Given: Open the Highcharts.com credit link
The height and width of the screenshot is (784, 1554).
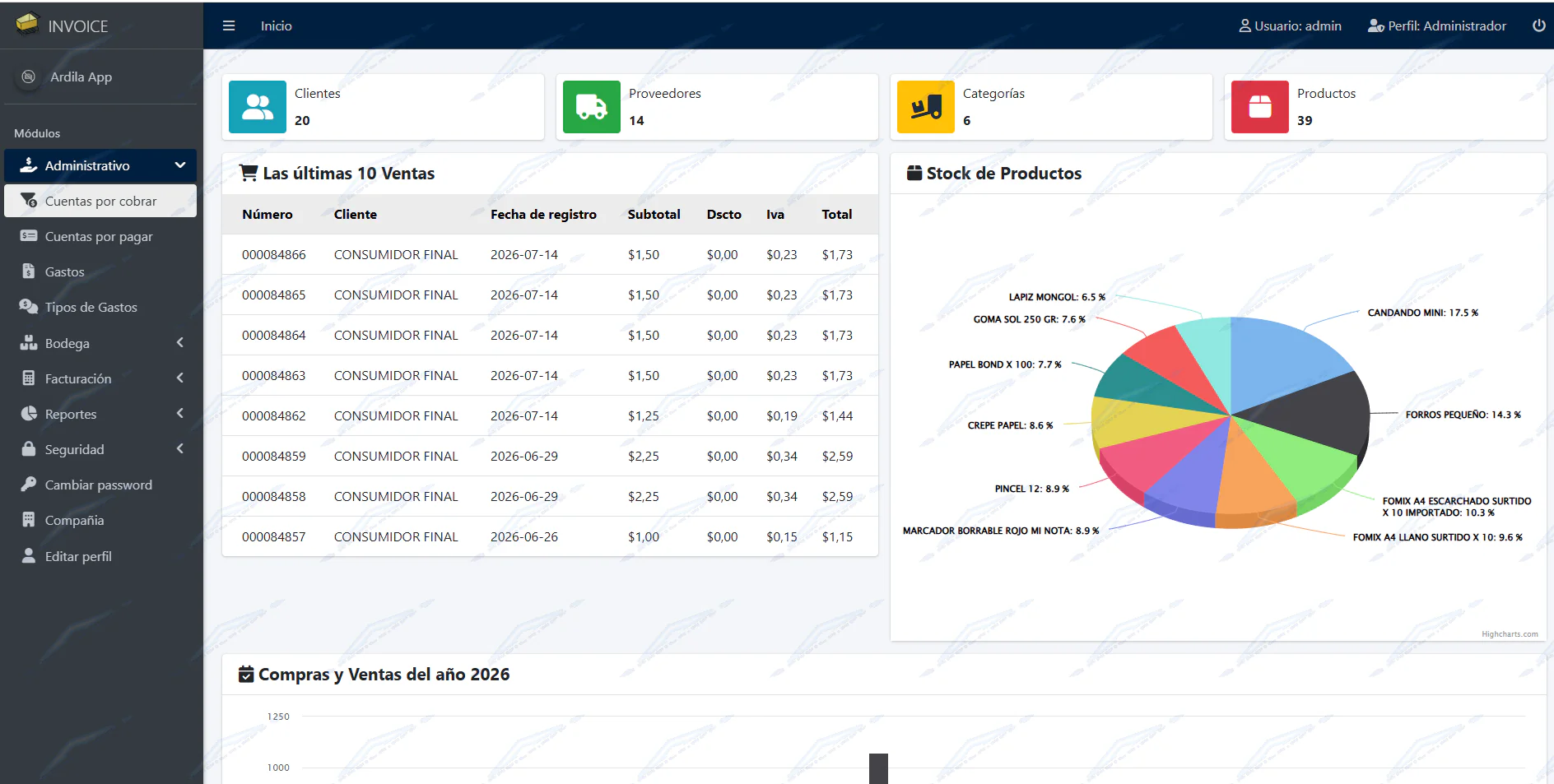Looking at the screenshot, I should (1510, 634).
